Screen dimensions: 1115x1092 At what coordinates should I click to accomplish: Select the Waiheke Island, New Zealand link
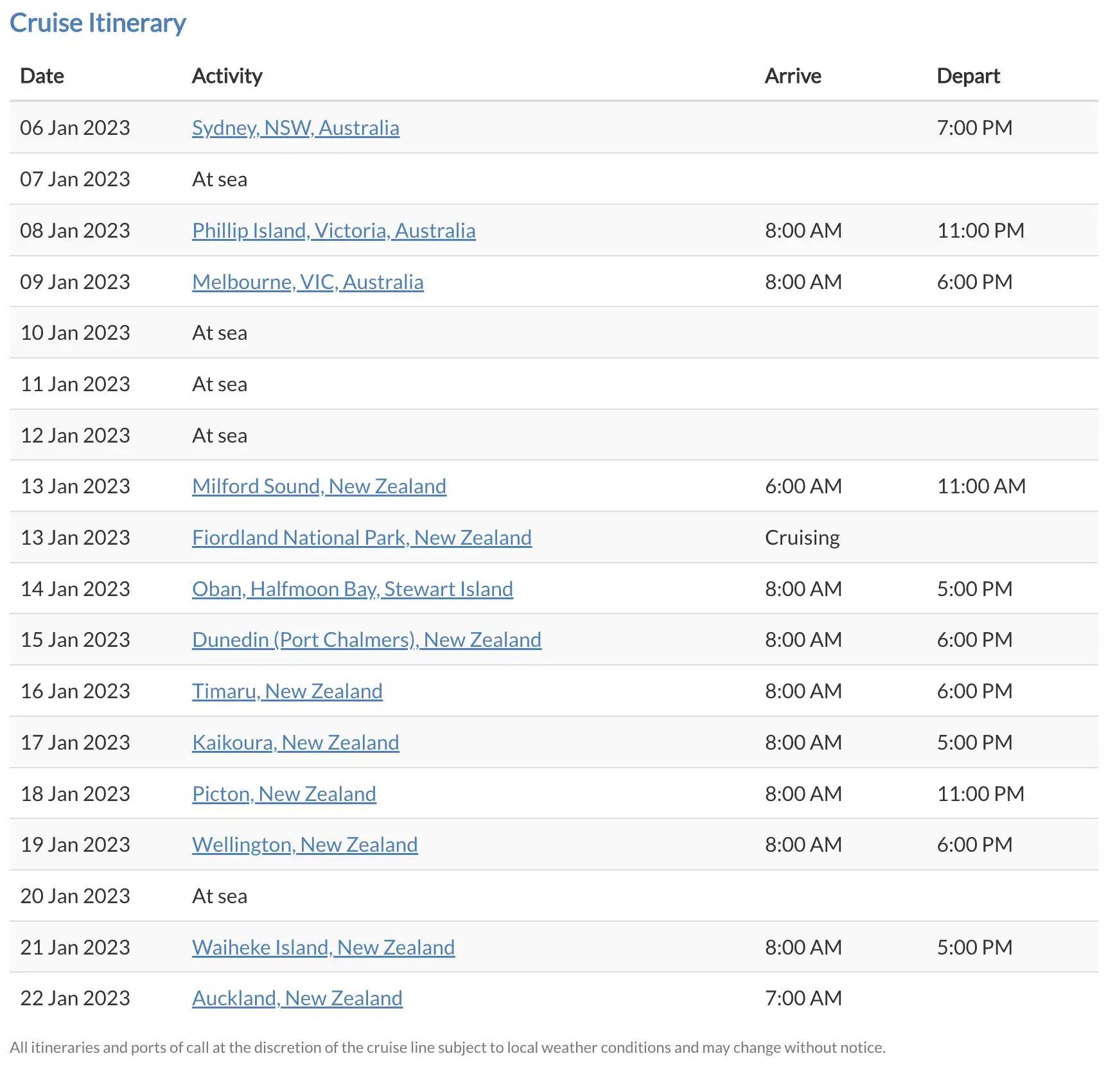point(323,947)
